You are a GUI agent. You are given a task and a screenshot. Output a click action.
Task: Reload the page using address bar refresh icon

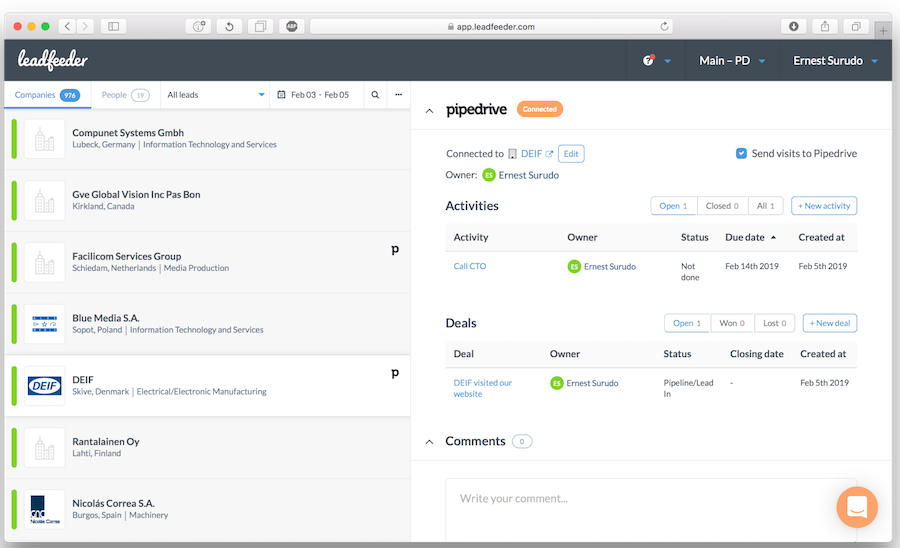(x=664, y=26)
